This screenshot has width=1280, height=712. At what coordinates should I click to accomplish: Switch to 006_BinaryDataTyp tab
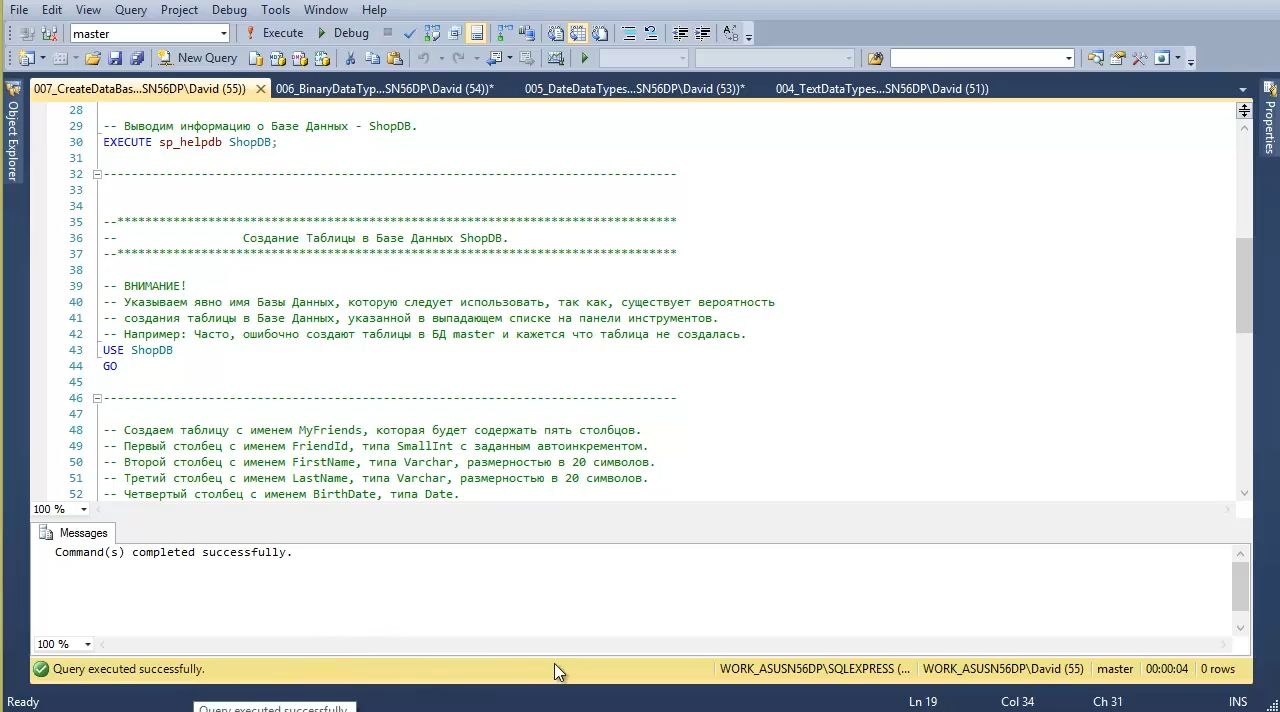click(384, 89)
